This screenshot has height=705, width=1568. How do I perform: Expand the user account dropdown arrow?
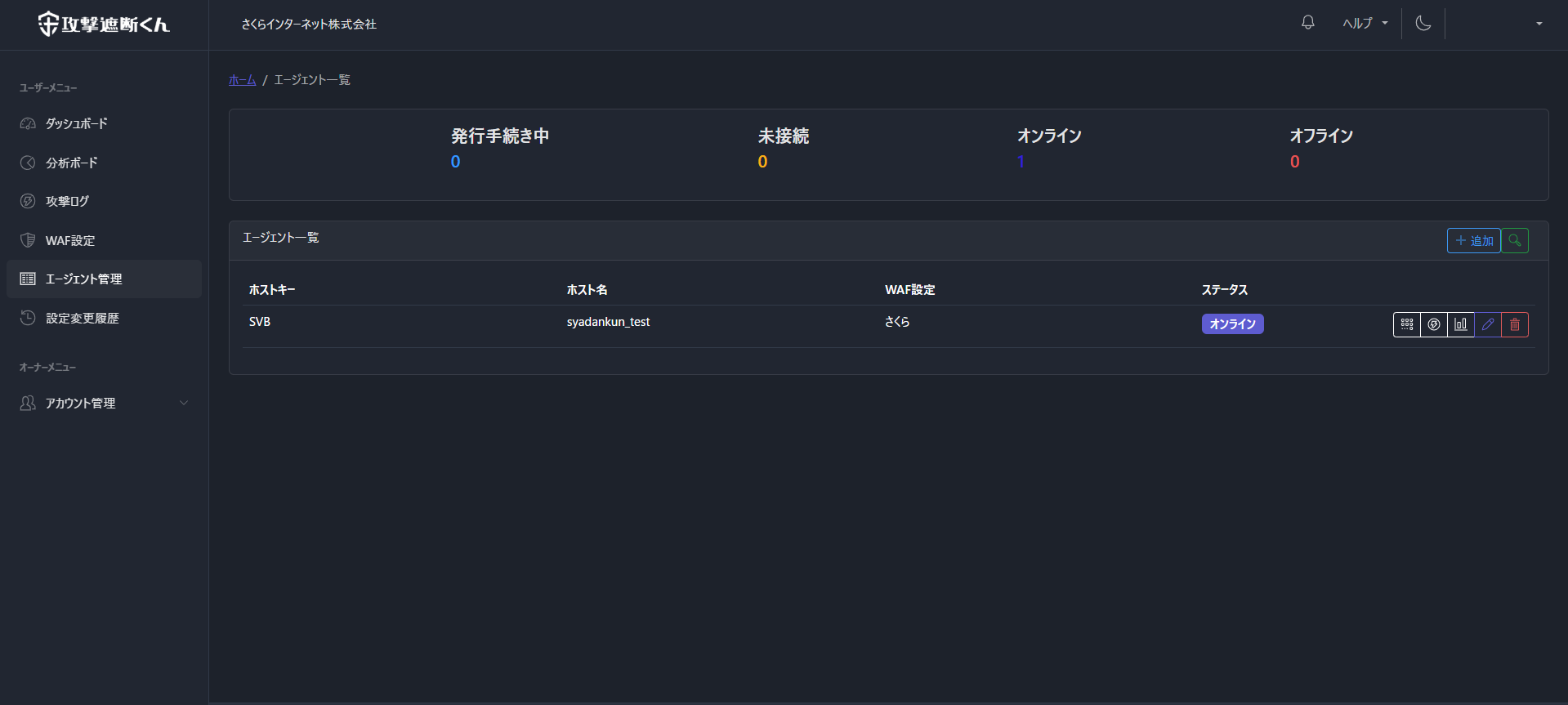1539,24
